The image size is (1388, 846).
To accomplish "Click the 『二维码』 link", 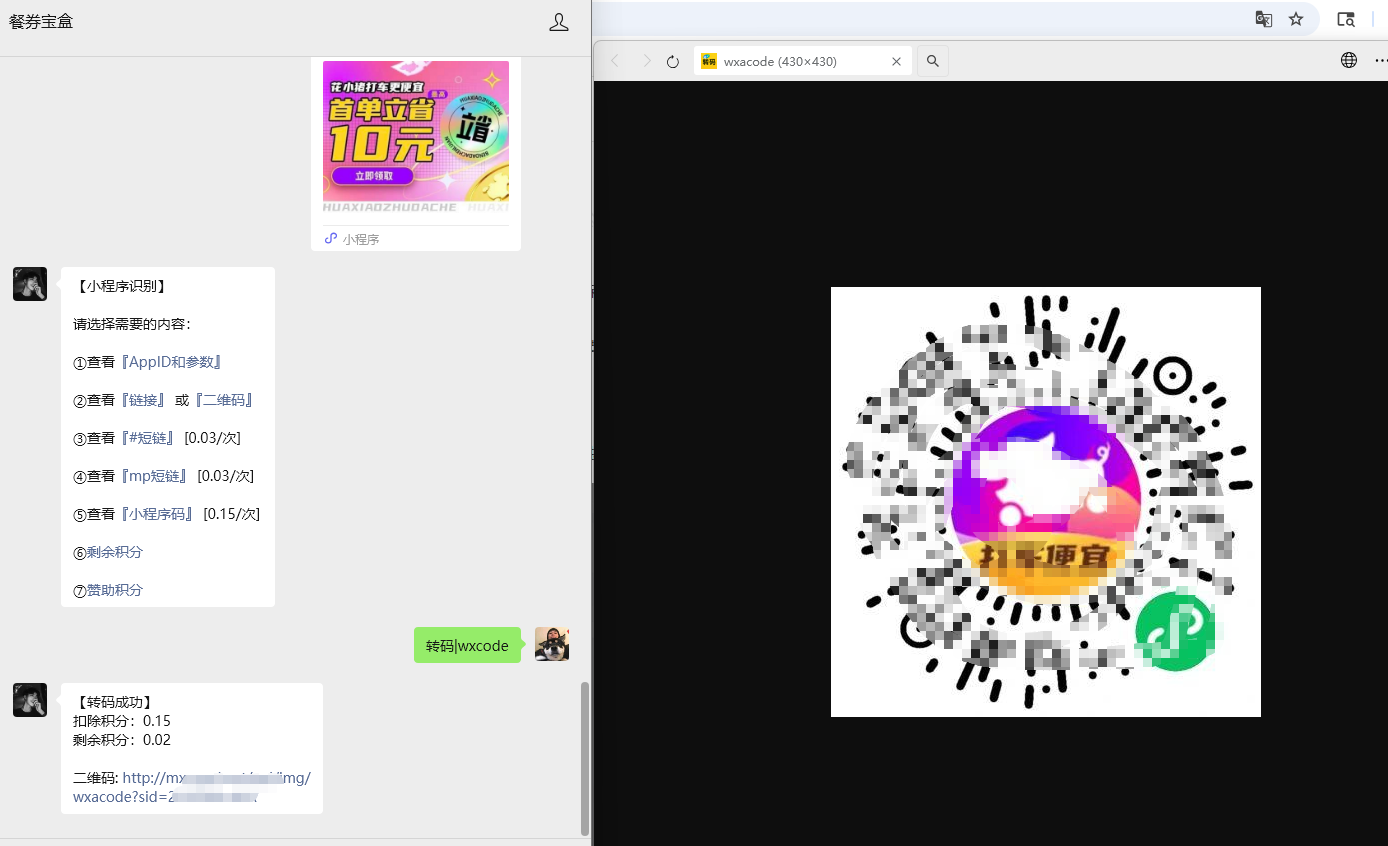I will 224,400.
